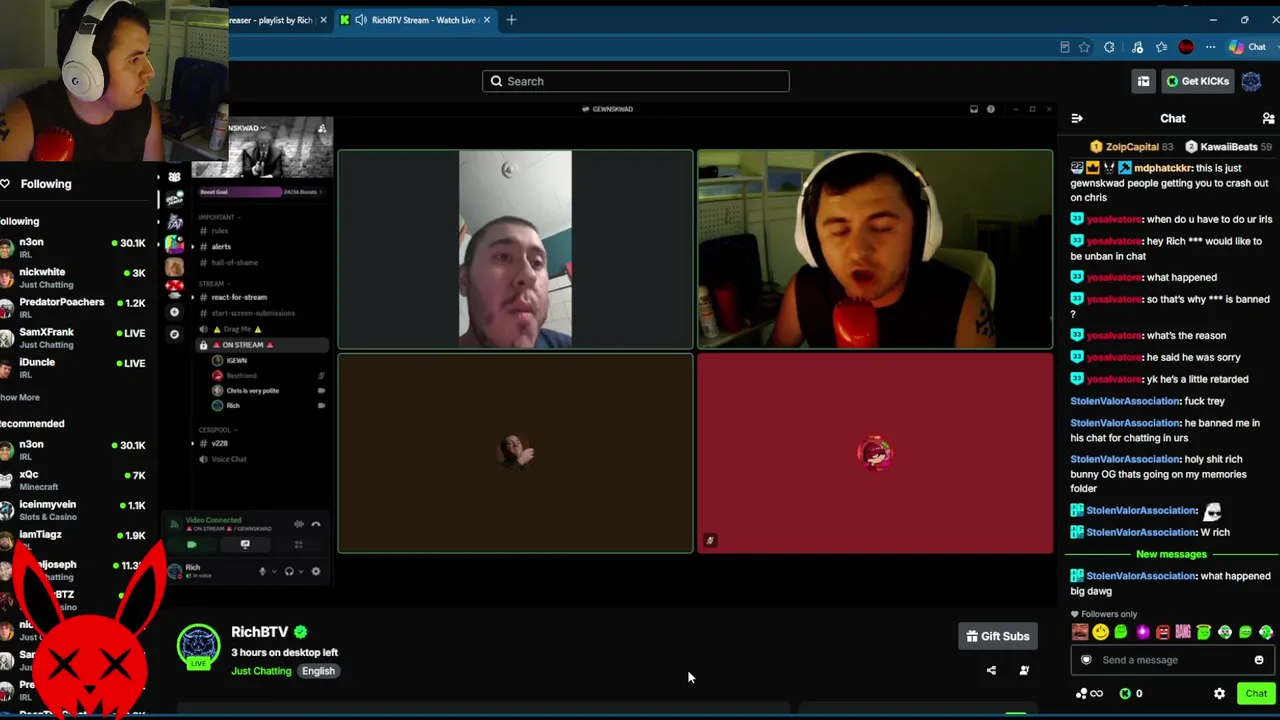Viewport: 1280px width, 720px height.
Task: Click the RichBTV live channel avatar
Action: 198,646
